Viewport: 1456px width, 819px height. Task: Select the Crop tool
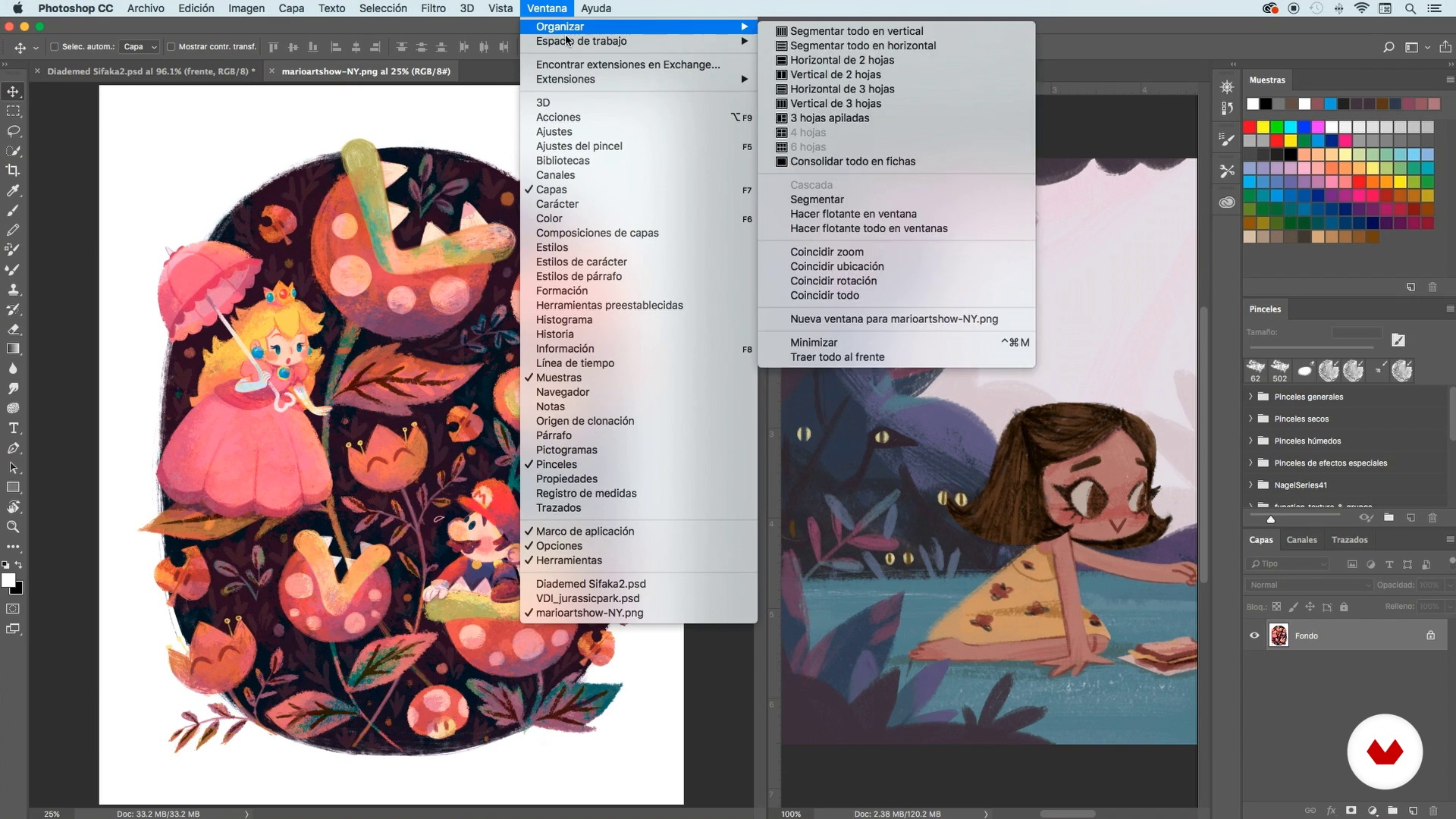[13, 171]
